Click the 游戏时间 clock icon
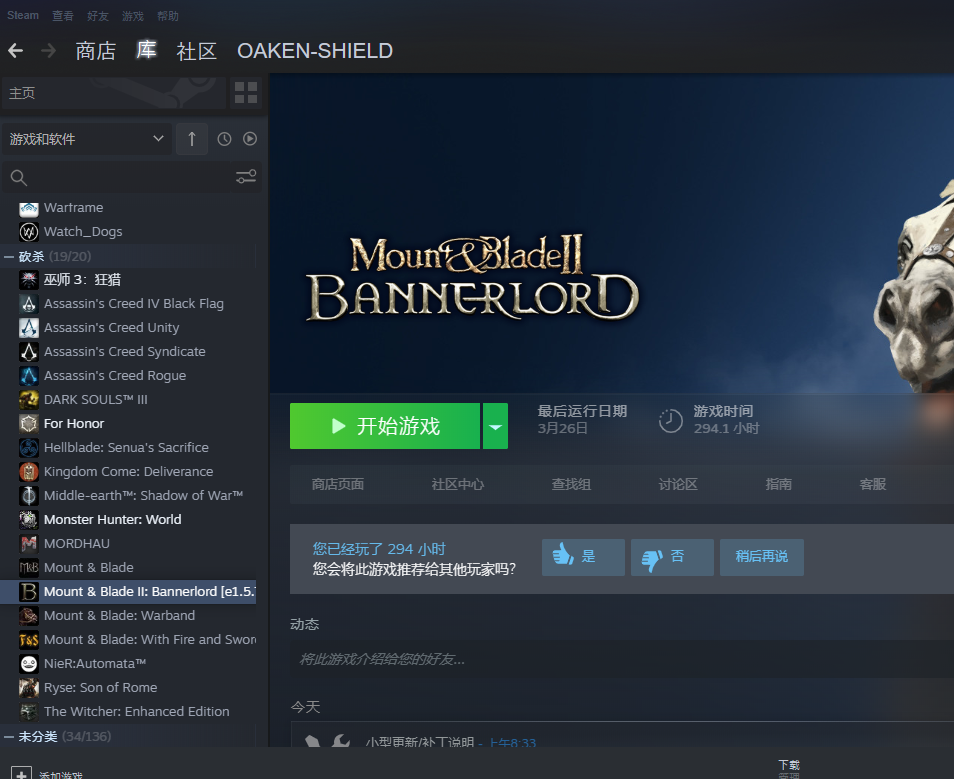954x779 pixels. coord(670,421)
